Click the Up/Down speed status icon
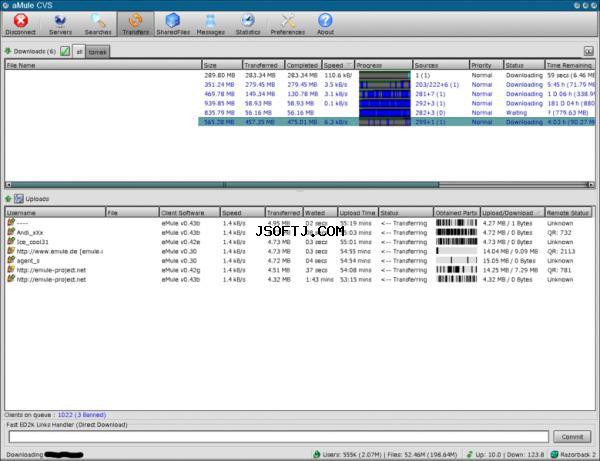 pos(470,454)
